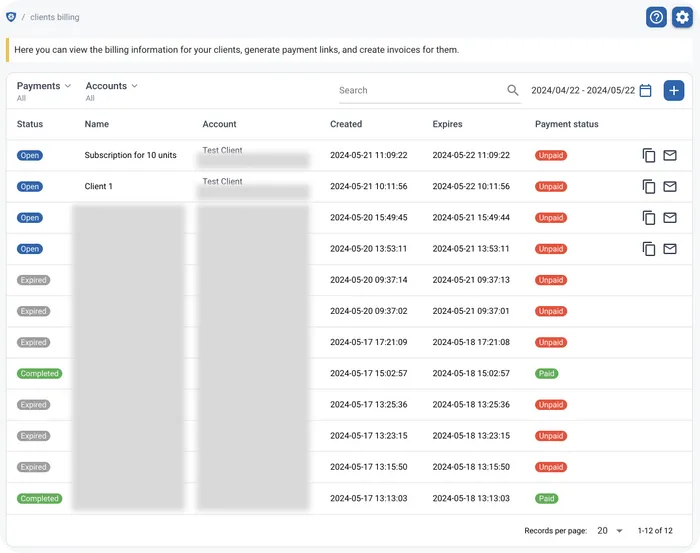Click expiry date 2024-05-21 09:37:13
Viewport: 700px width, 553px height.
pos(471,280)
